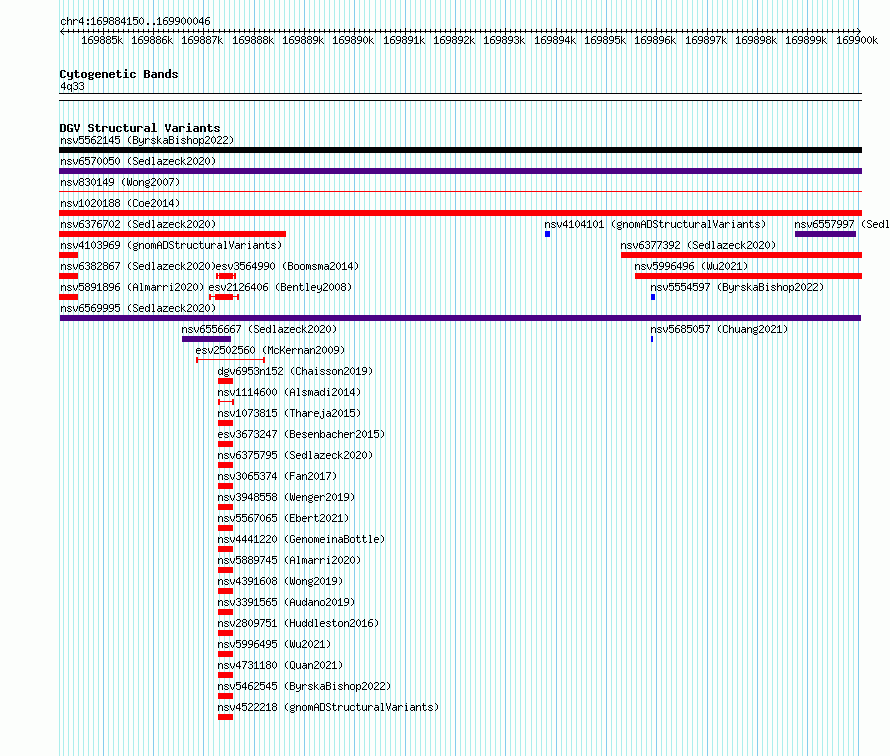Click the tiny blue mark under nsv5685057
This screenshot has height=756, width=890.
(x=652, y=339)
